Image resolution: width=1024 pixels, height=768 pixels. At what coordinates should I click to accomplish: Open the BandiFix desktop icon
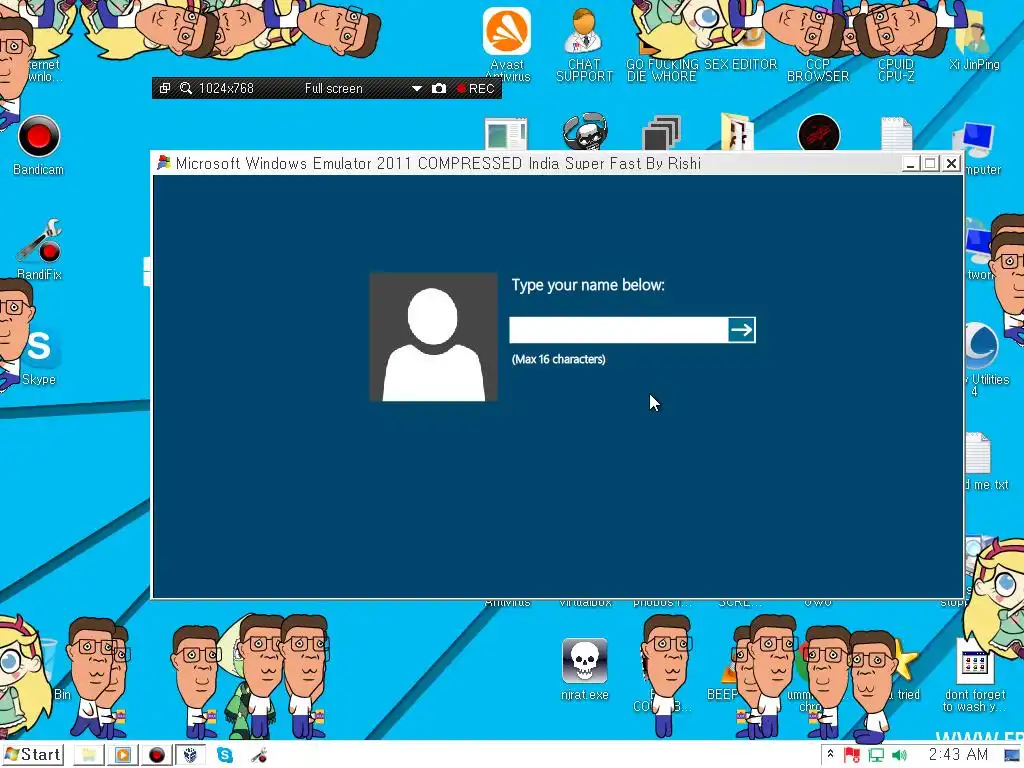(39, 250)
